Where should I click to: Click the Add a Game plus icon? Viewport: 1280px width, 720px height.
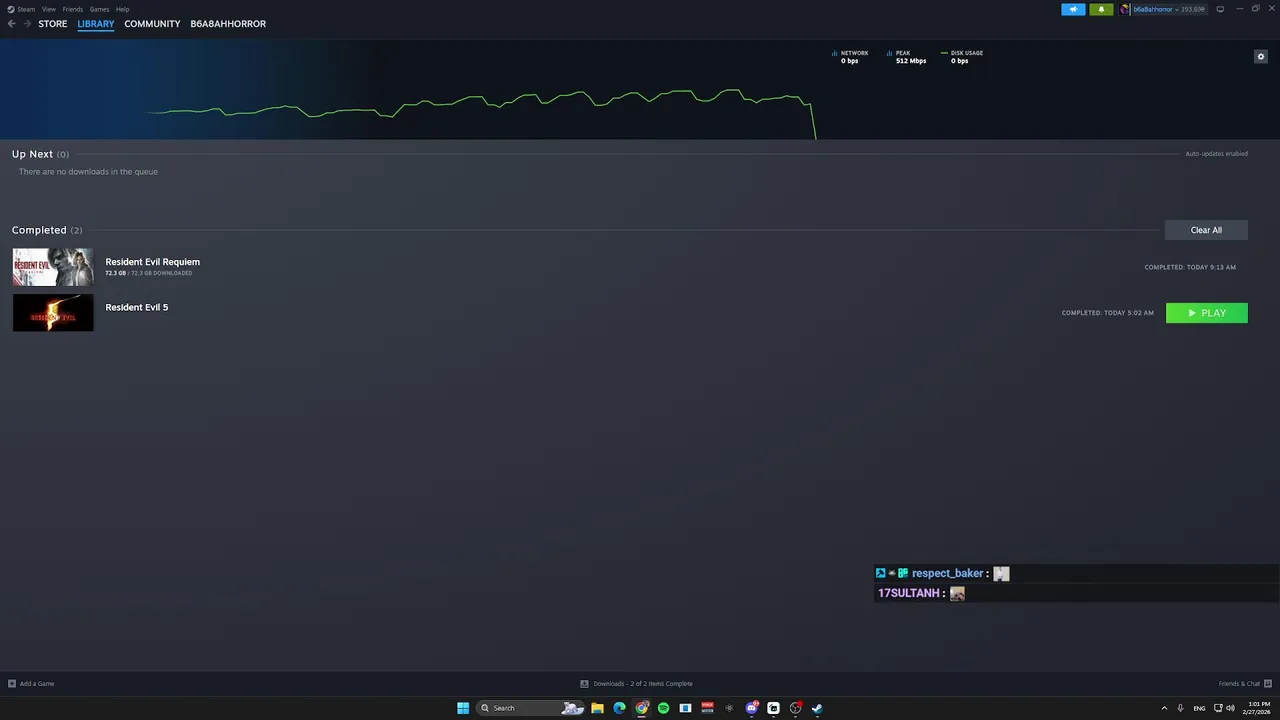pyautogui.click(x=12, y=684)
